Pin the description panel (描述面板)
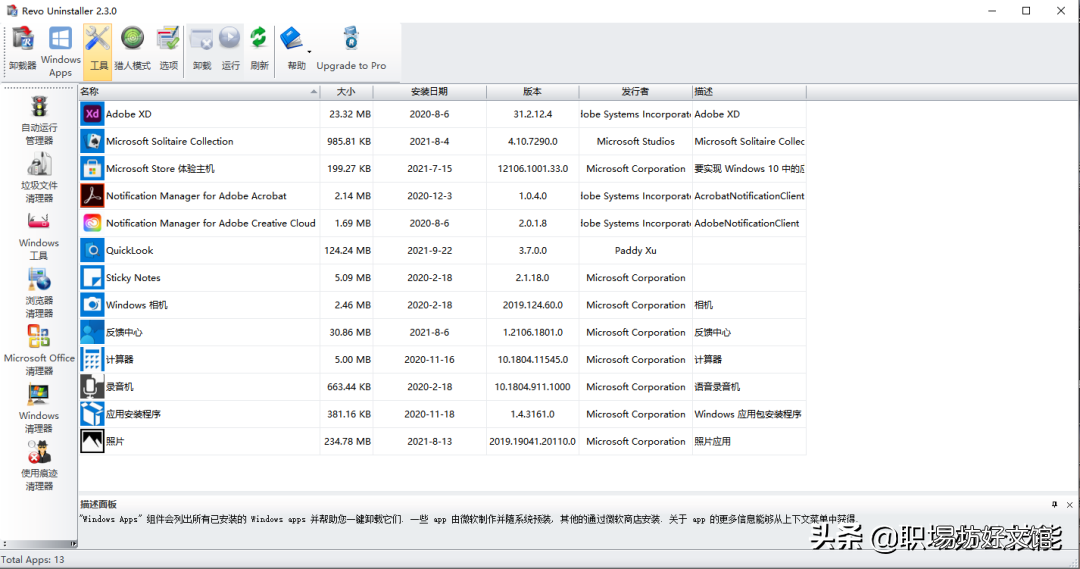 click(1055, 505)
